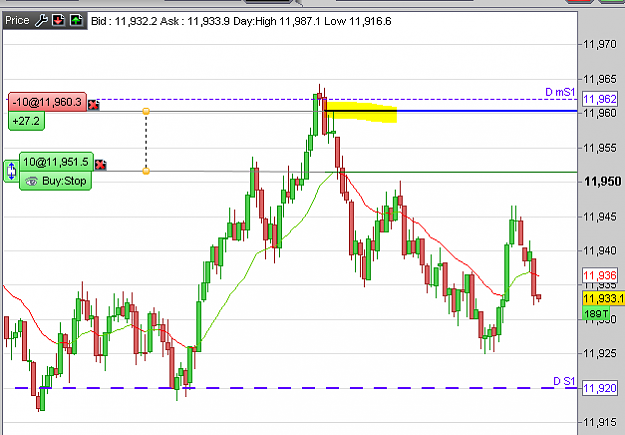This screenshot has width=625, height=435.
Task: Click the Low 11,916.6 text
Action: [x=358, y=21]
